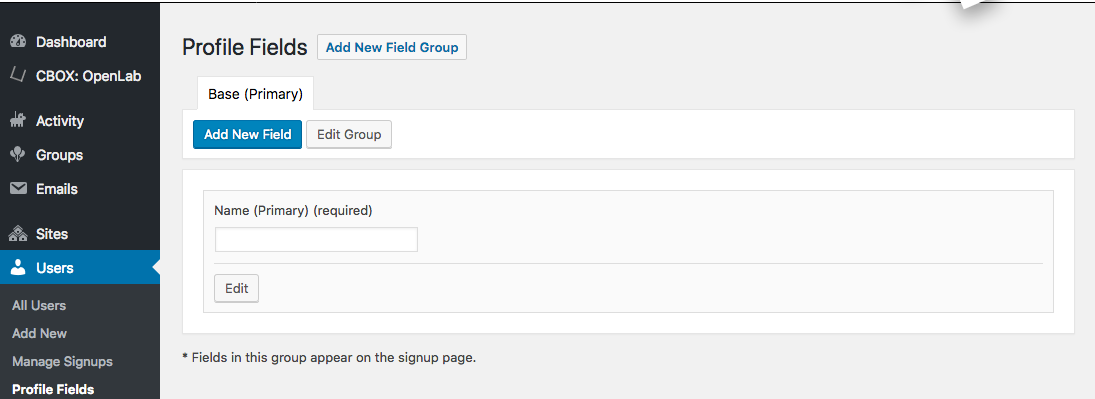Click the Activity icon in sidebar
The image size is (1095, 399).
[x=18, y=121]
